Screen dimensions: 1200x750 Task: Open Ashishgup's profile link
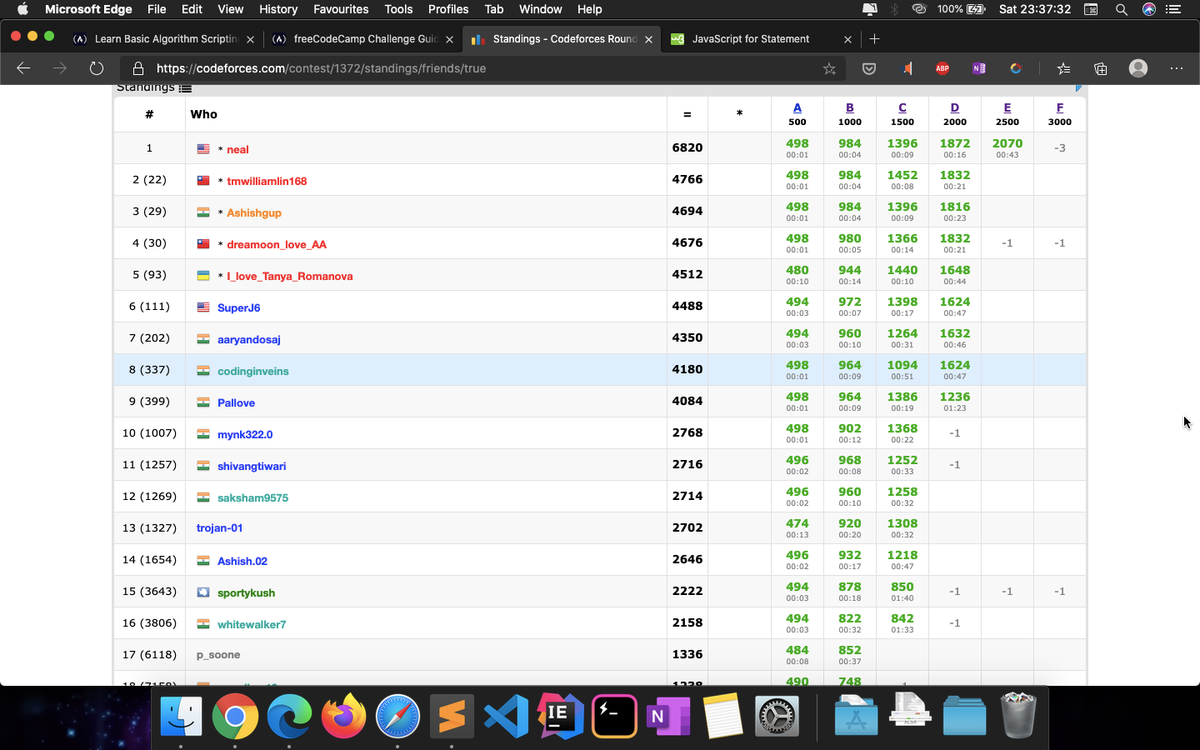pos(254,213)
